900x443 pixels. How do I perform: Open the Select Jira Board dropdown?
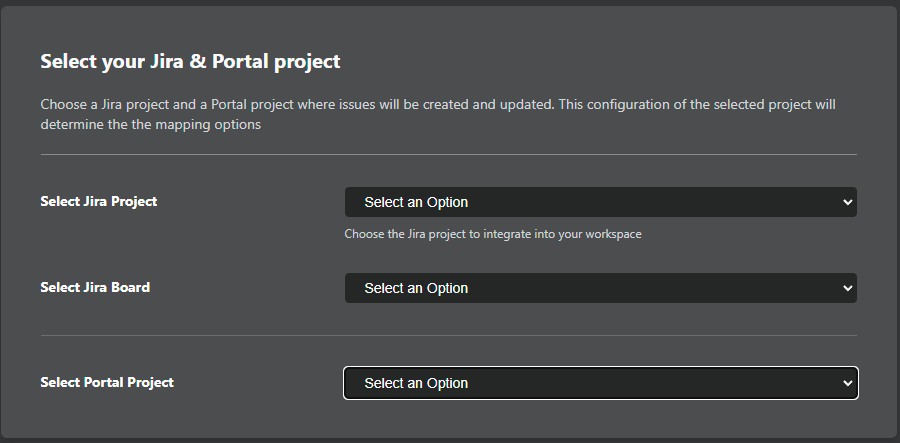tap(600, 288)
